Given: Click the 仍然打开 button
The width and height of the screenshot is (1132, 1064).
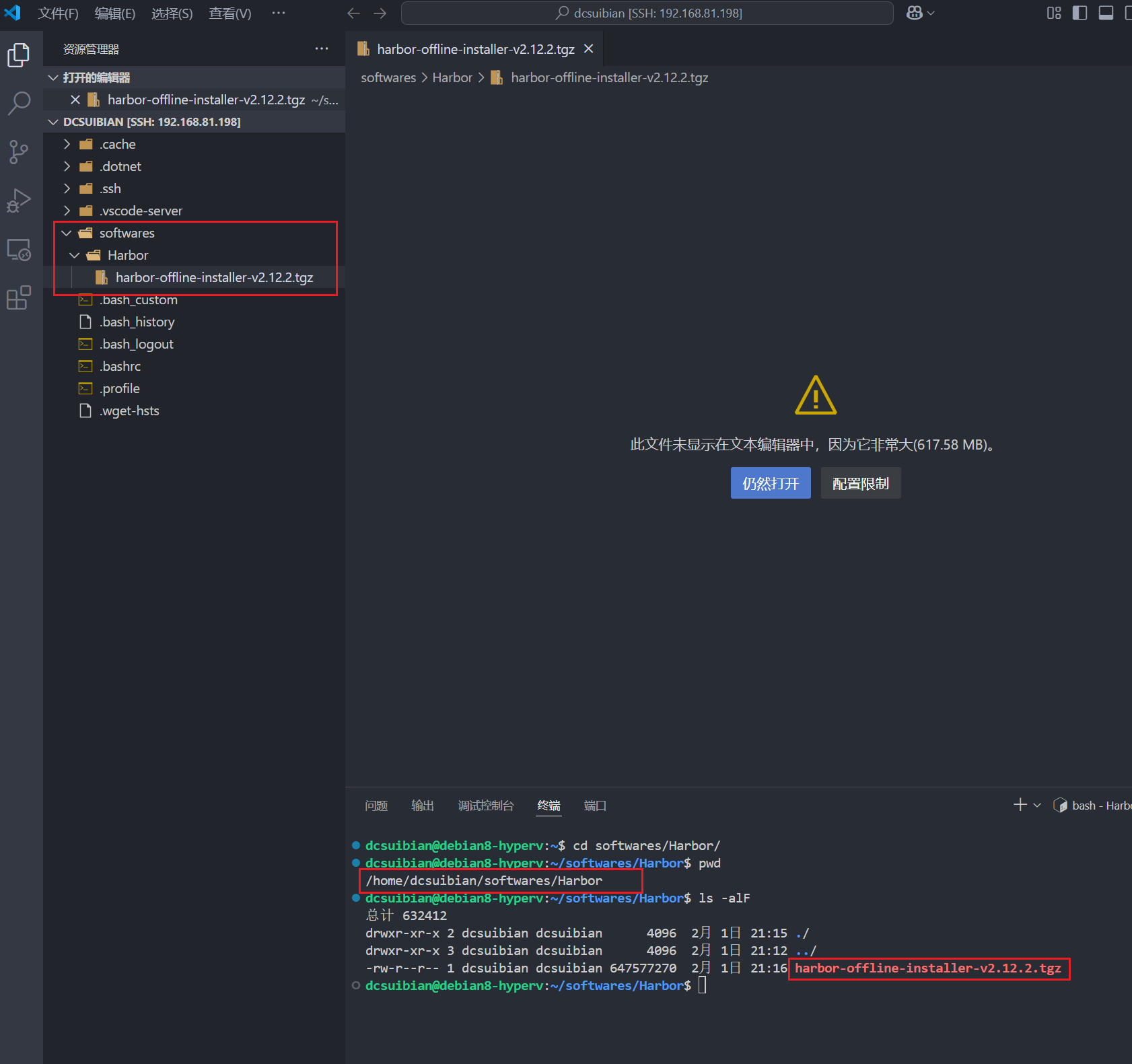Looking at the screenshot, I should [771, 483].
